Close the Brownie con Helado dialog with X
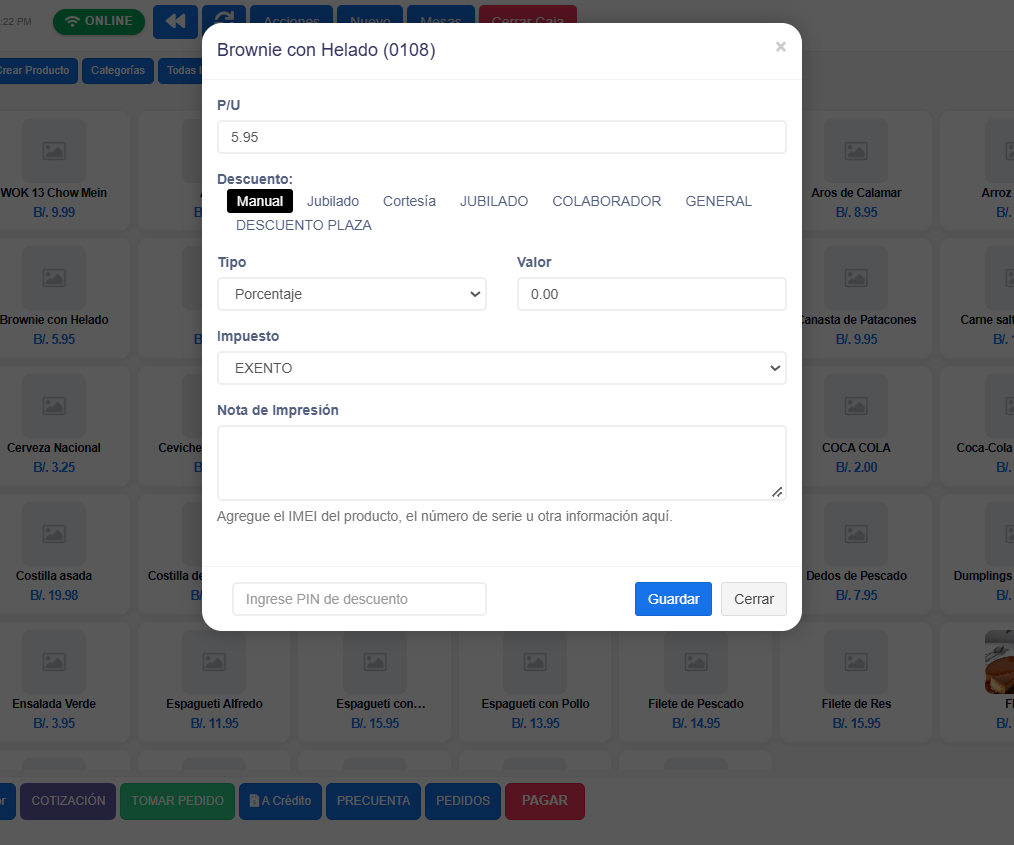The image size is (1014, 845). pyautogui.click(x=781, y=47)
